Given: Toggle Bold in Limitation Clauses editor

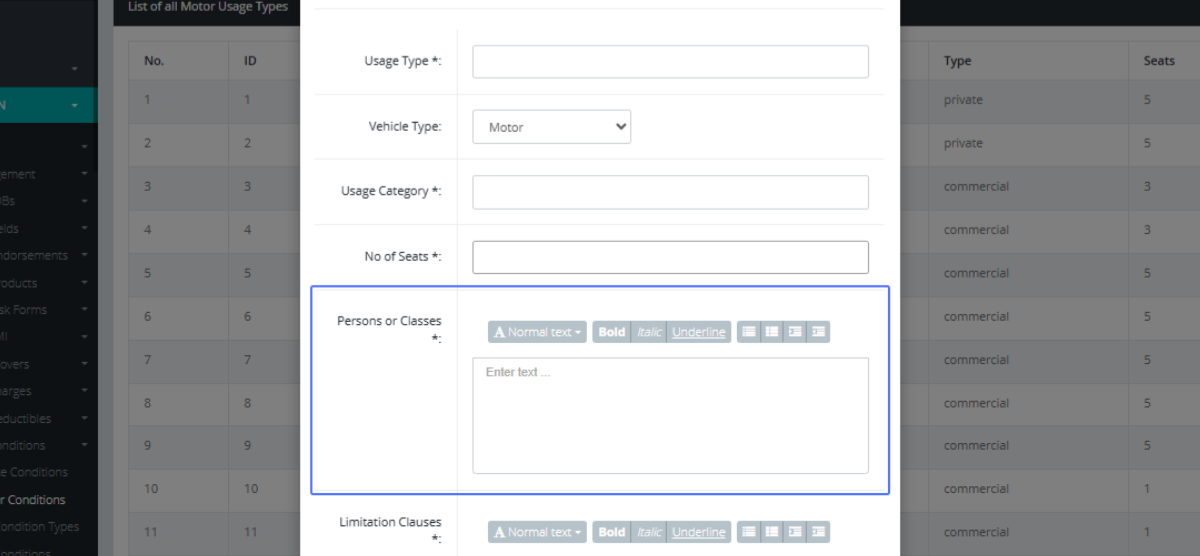Looking at the screenshot, I should pyautogui.click(x=612, y=532).
